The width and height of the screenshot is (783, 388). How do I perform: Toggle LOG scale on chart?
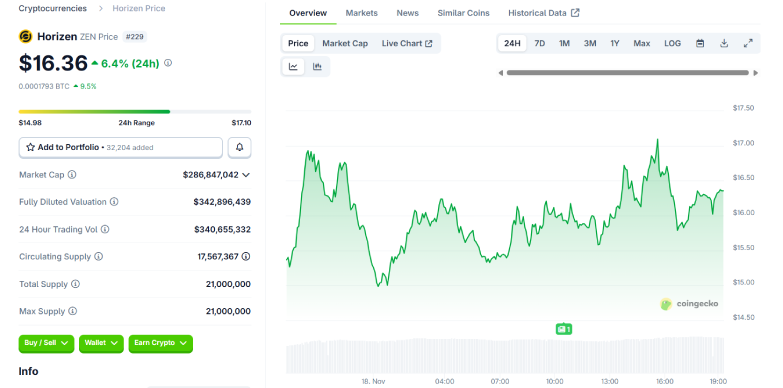point(672,43)
